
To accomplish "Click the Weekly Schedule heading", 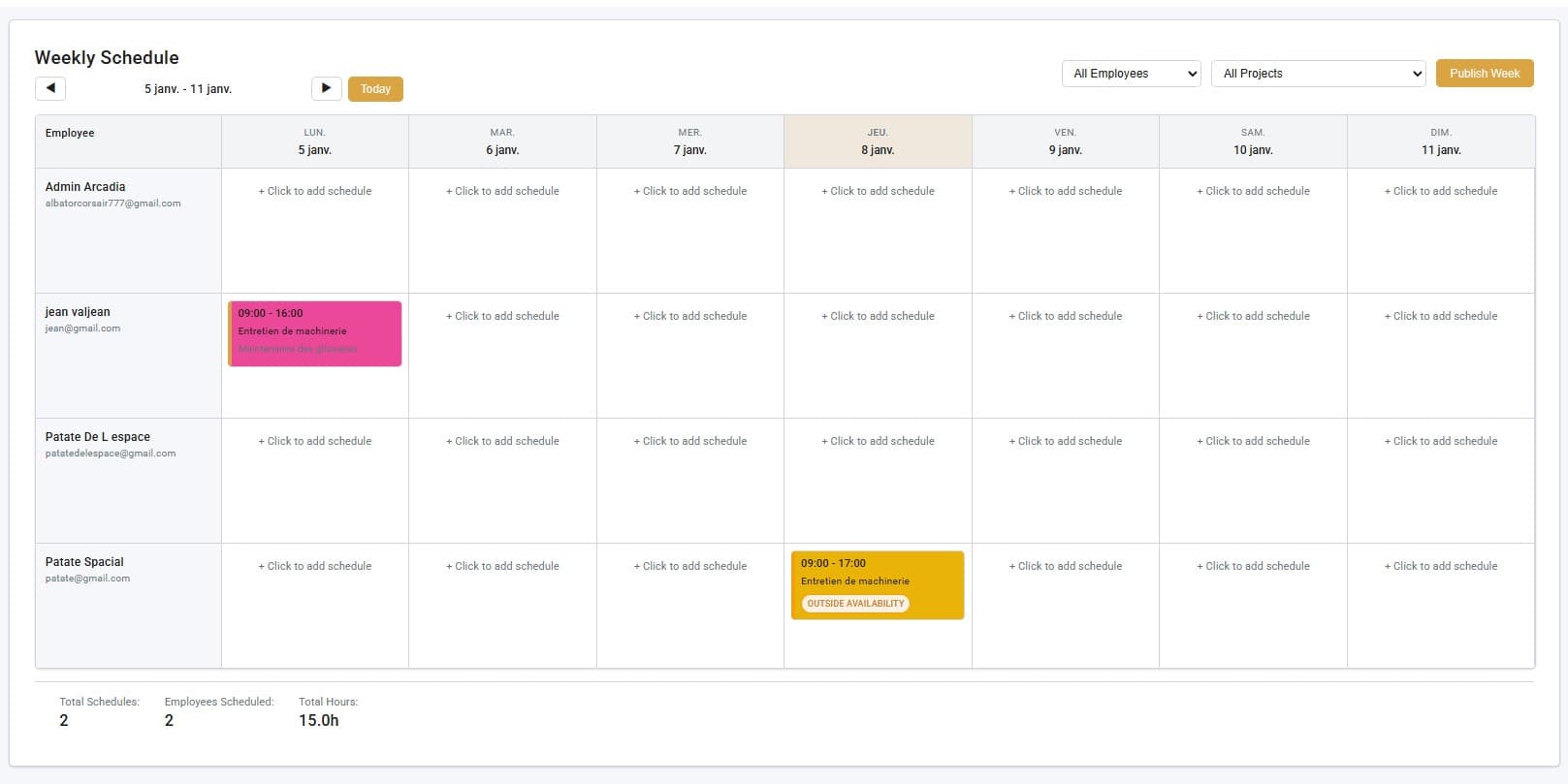I will tap(107, 57).
